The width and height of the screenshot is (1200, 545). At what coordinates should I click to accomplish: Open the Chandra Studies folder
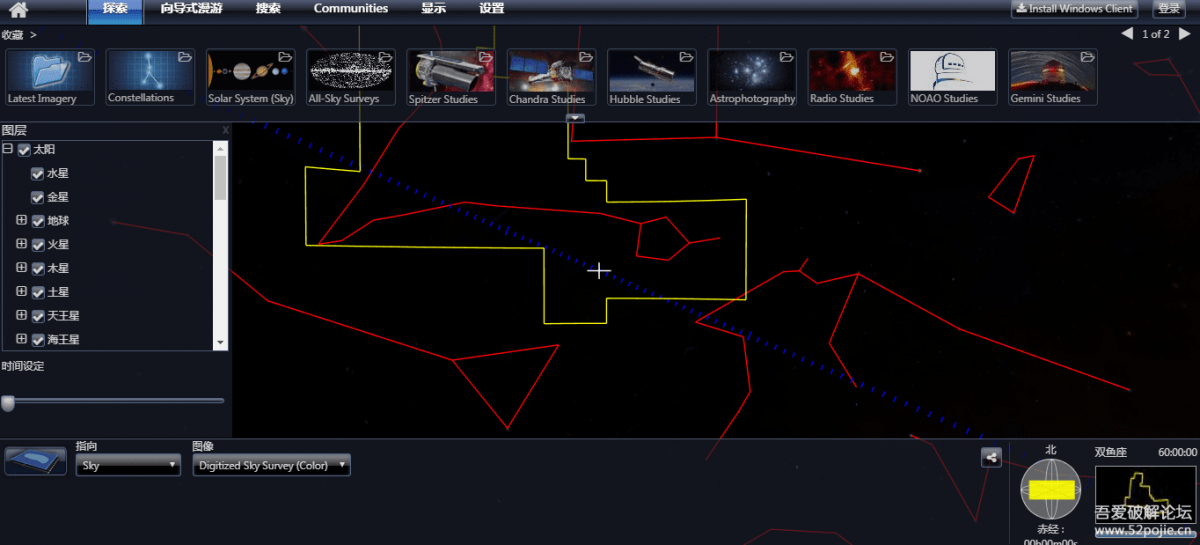coord(551,77)
